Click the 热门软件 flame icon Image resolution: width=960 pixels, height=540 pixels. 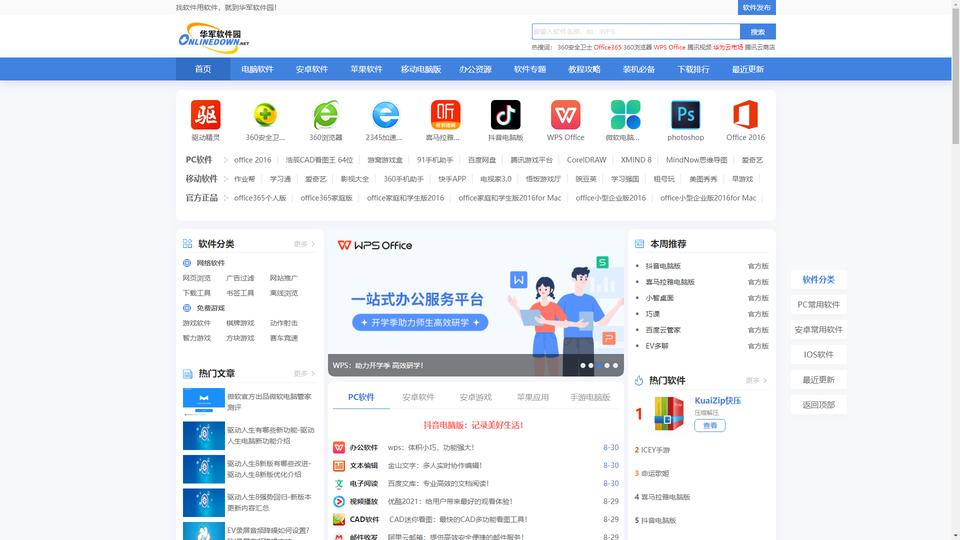pos(639,380)
